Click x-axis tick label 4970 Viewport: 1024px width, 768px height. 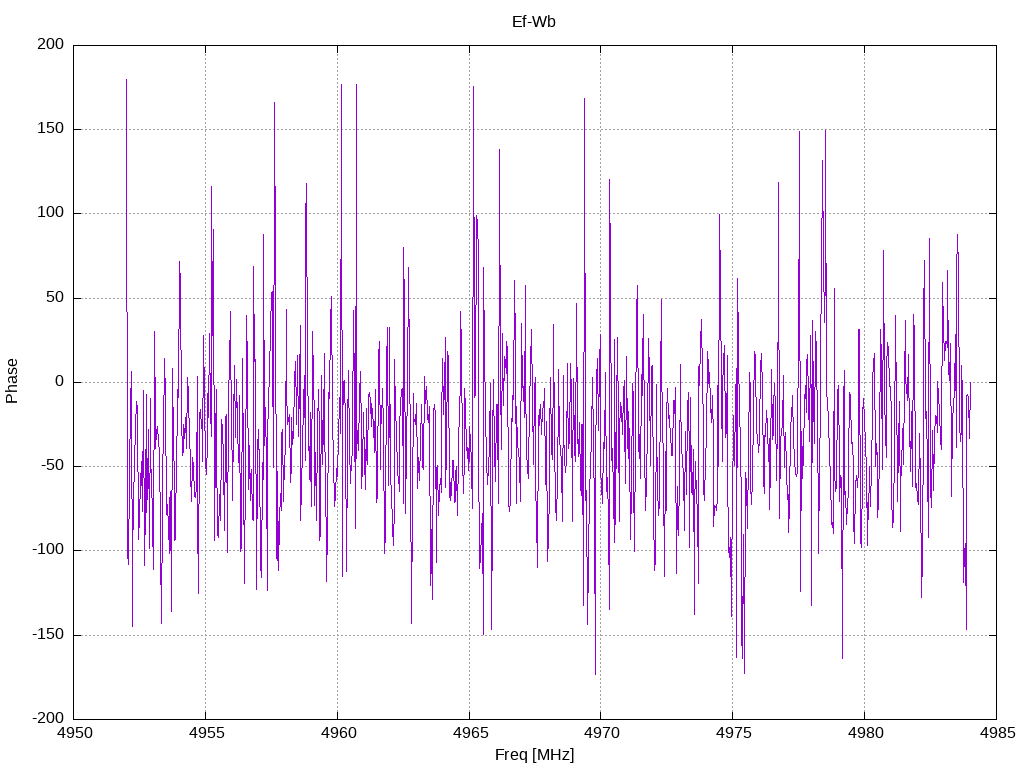click(x=602, y=733)
